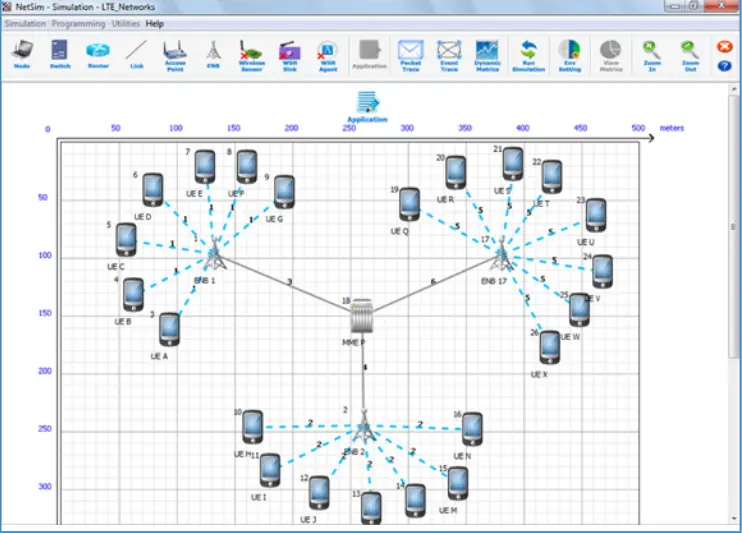Open the Help menu
Screen dimensions: 742x533
154,22
